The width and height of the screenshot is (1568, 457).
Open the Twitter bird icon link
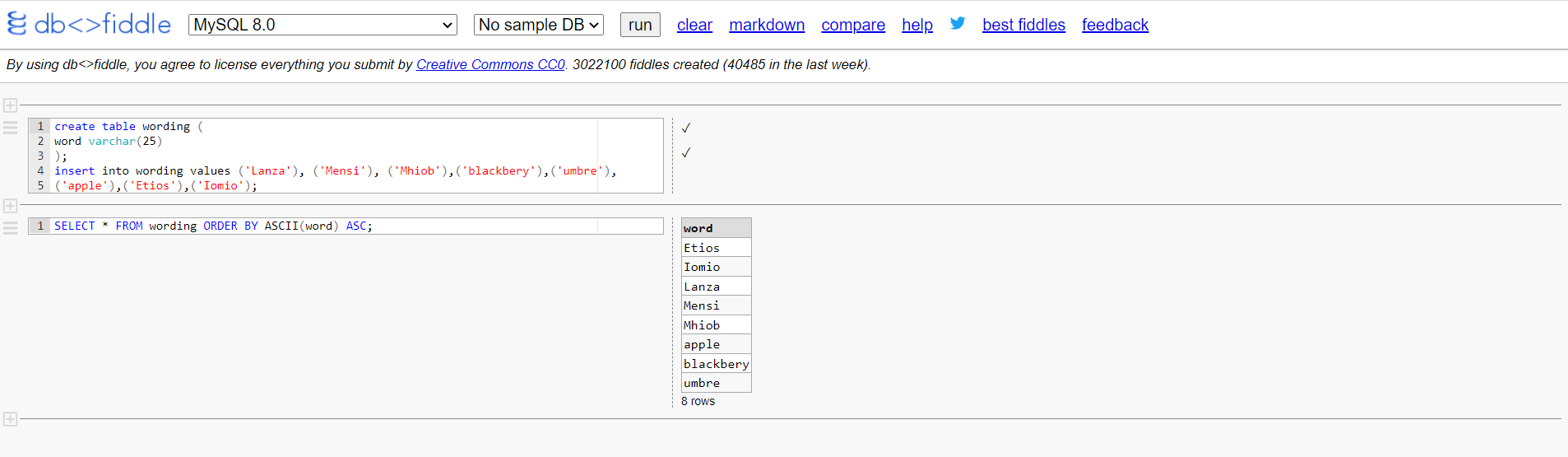pos(958,24)
